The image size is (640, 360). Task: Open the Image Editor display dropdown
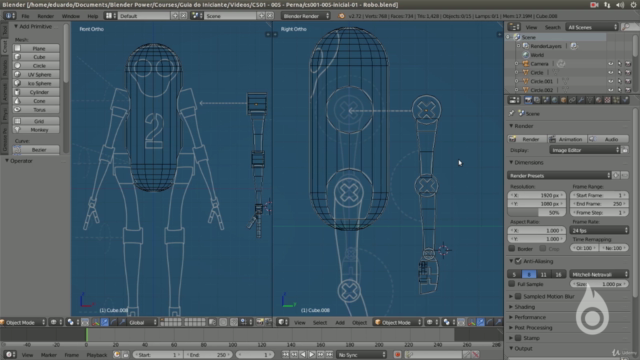(584, 150)
